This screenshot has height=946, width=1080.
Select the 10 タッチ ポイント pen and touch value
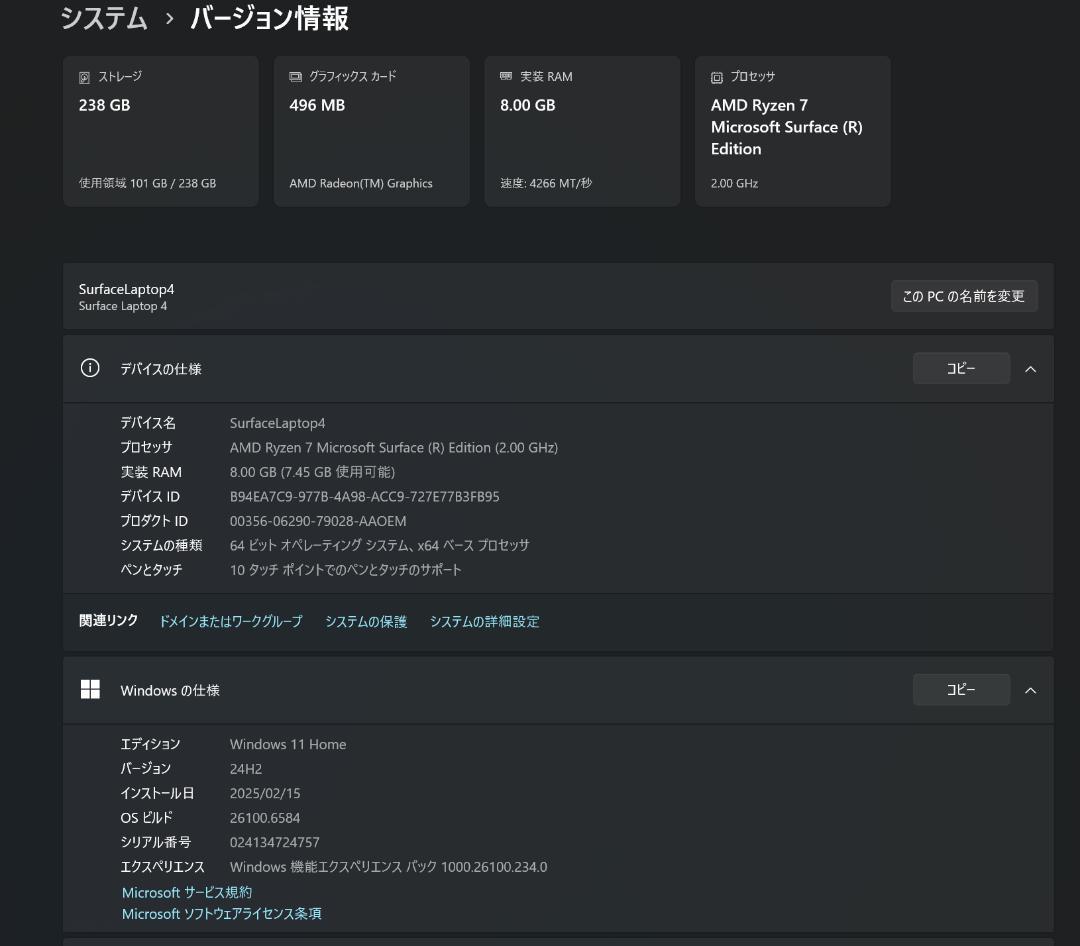pyautogui.click(x=345, y=570)
